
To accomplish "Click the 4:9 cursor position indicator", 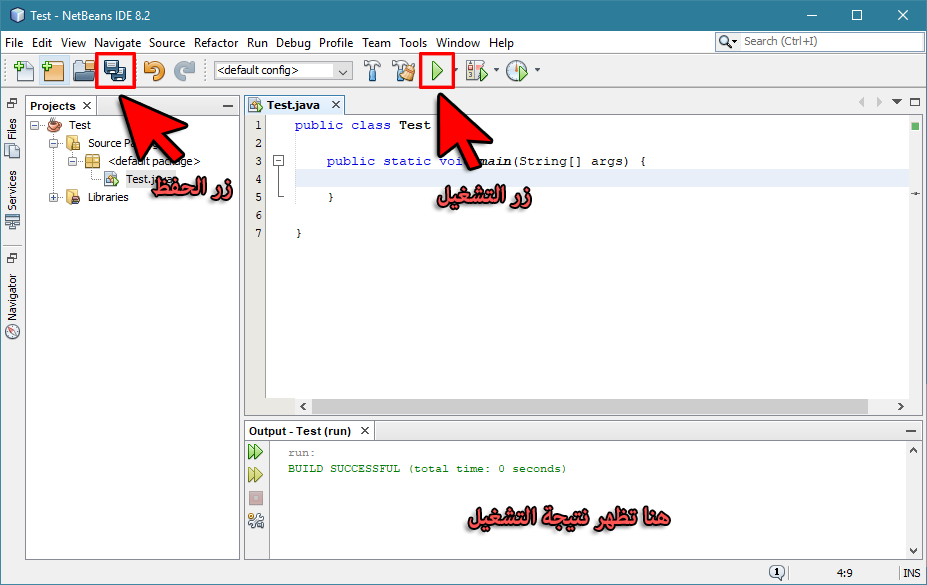I will (845, 573).
